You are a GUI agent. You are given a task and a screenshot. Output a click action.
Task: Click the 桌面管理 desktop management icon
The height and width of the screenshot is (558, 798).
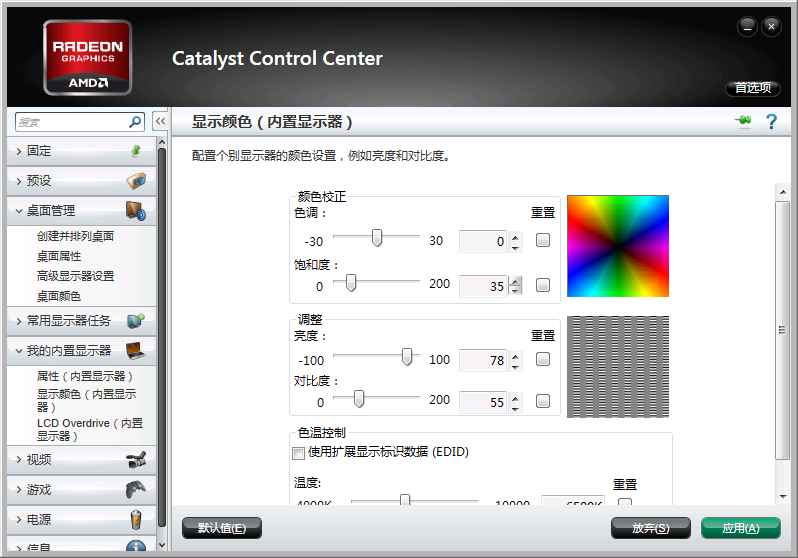(x=136, y=211)
